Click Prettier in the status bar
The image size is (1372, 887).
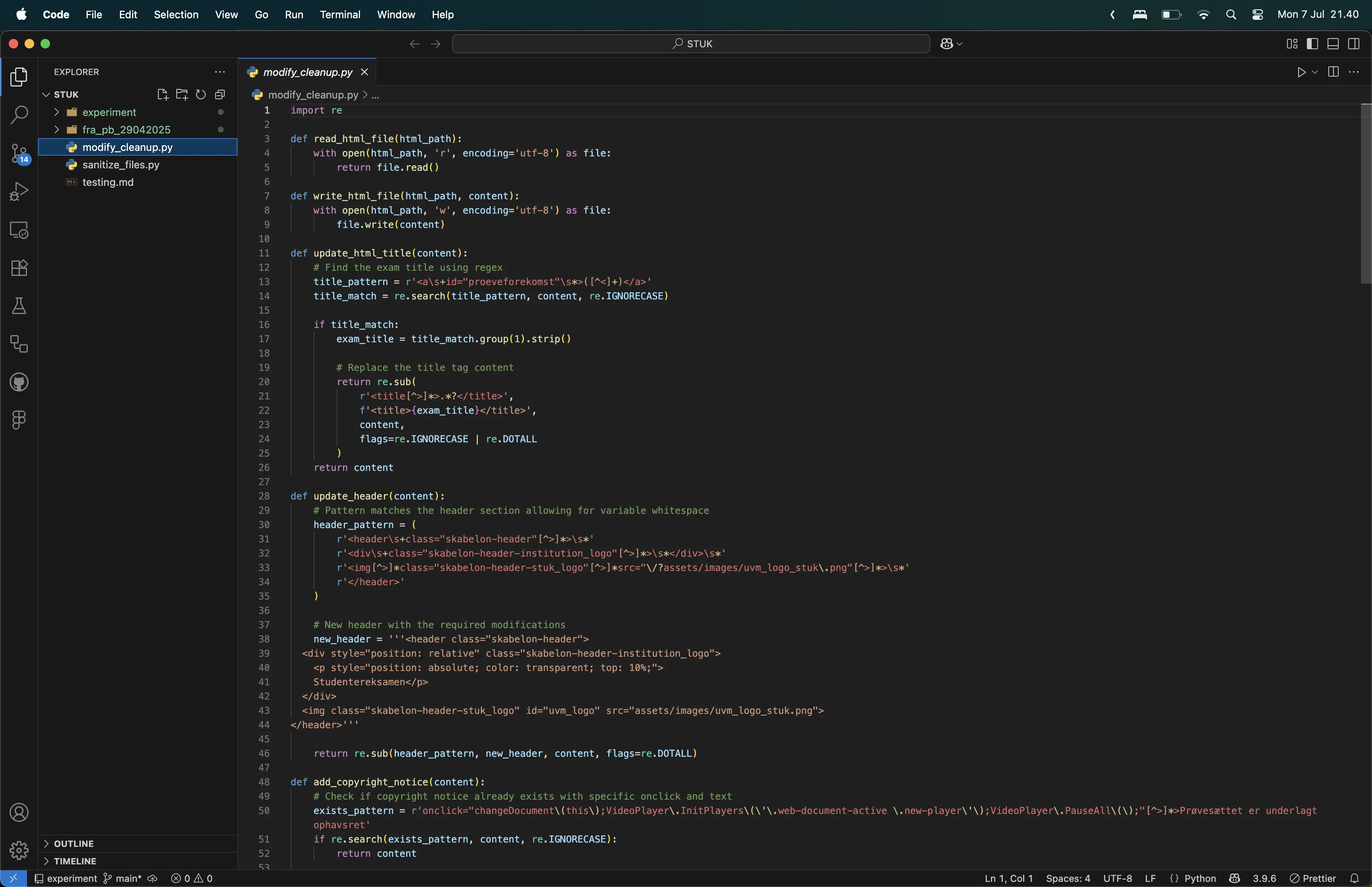(x=1313, y=878)
